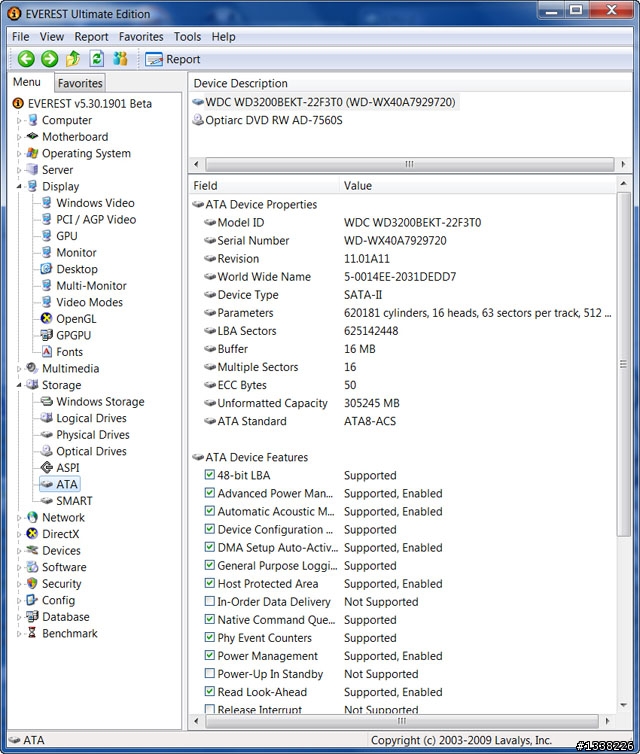Image resolution: width=640 pixels, height=754 pixels.
Task: Open the Fonts icon under Display
Action: (47, 352)
